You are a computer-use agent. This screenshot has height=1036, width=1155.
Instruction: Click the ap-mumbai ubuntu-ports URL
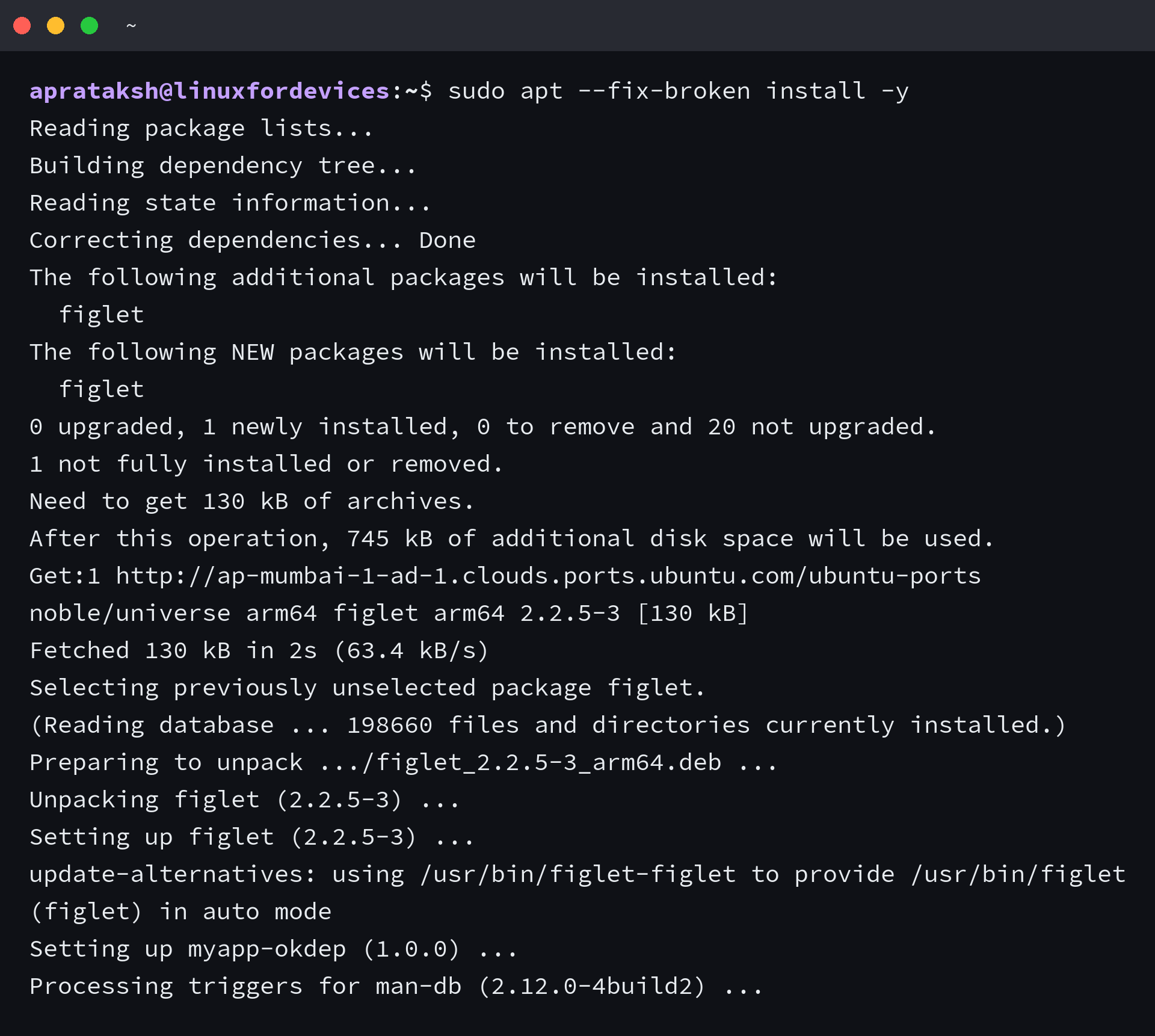tap(548, 576)
